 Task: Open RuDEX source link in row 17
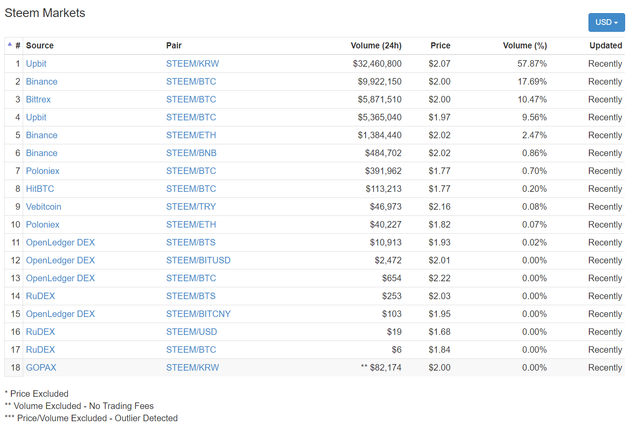pyautogui.click(x=40, y=350)
